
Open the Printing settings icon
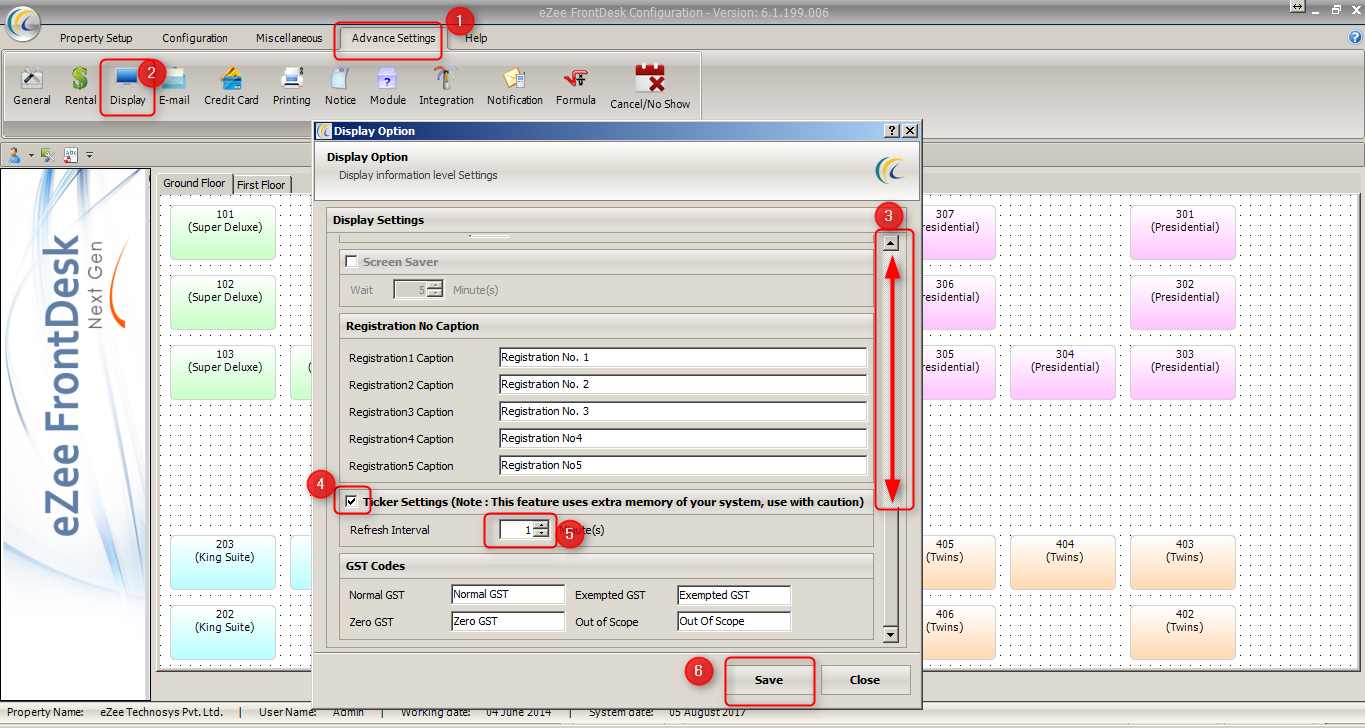click(x=292, y=79)
